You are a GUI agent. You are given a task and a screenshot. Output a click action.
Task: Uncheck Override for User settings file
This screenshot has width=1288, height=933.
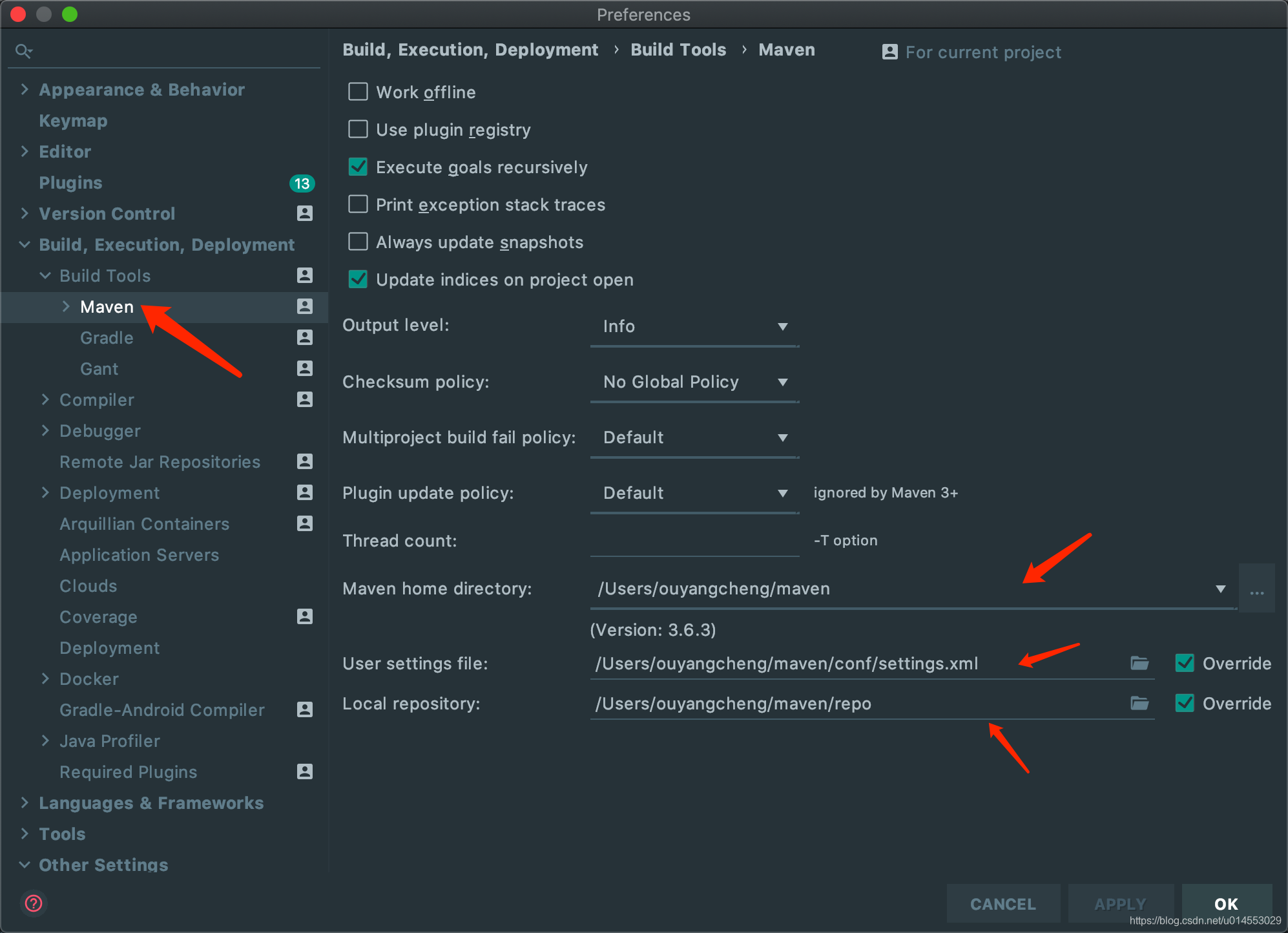(x=1185, y=663)
